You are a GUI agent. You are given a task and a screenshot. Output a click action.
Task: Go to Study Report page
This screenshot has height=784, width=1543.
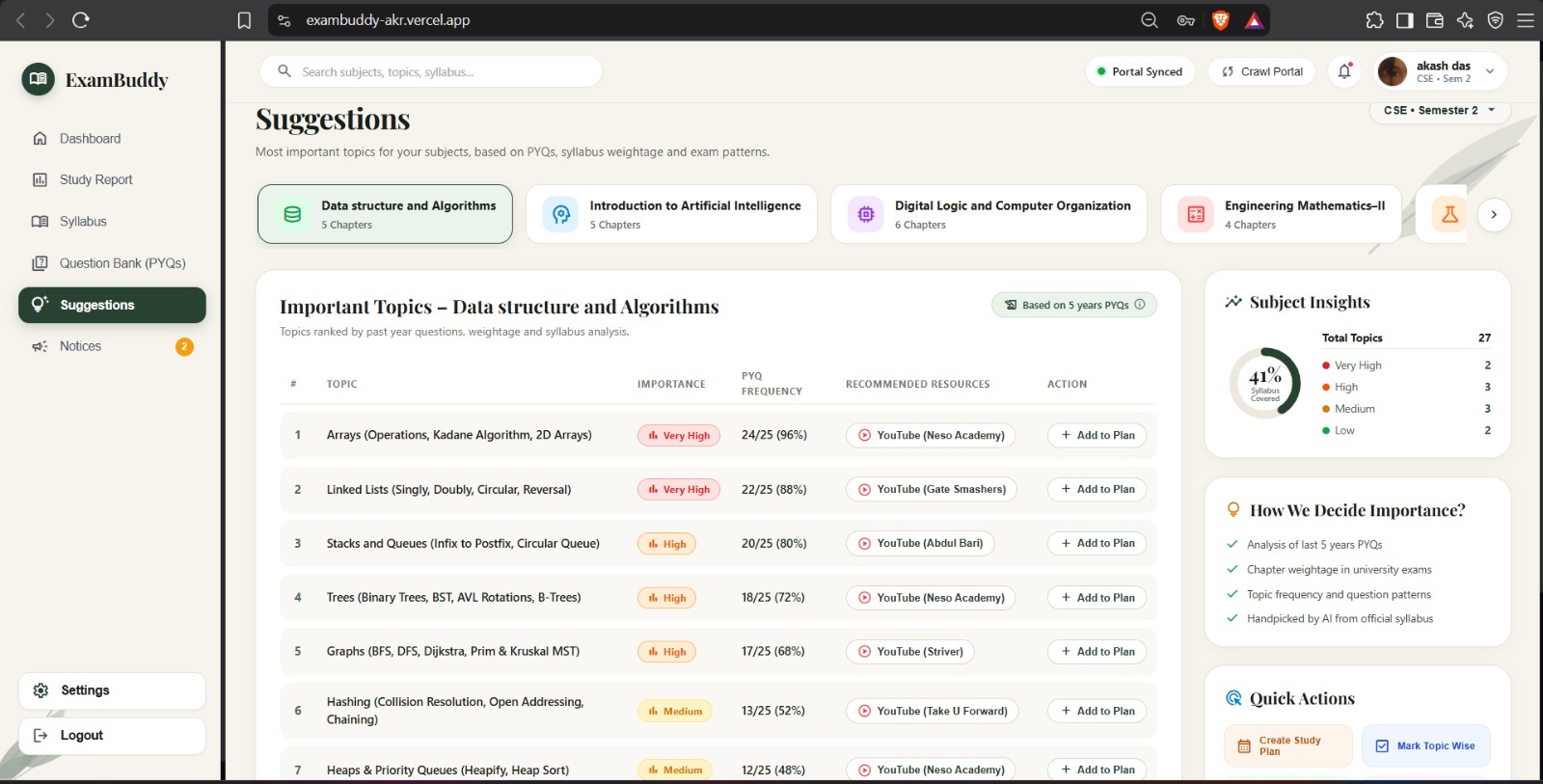click(112, 179)
